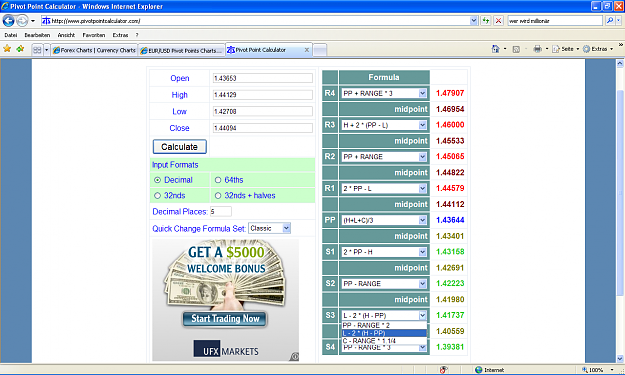The width and height of the screenshot is (625, 375).
Task: Select the 32nds input format
Action: coord(157,196)
